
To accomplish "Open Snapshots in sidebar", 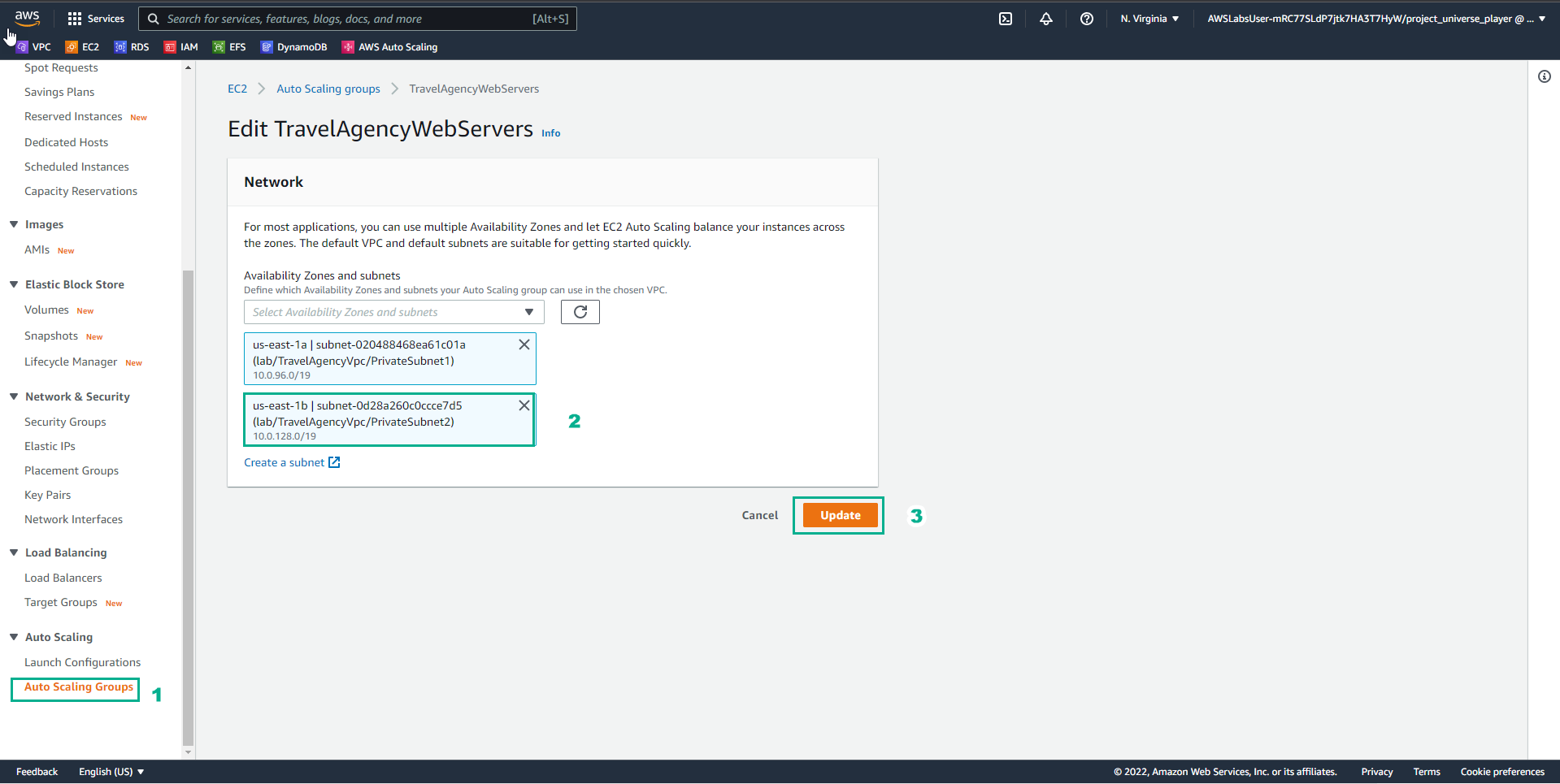I will [x=51, y=336].
